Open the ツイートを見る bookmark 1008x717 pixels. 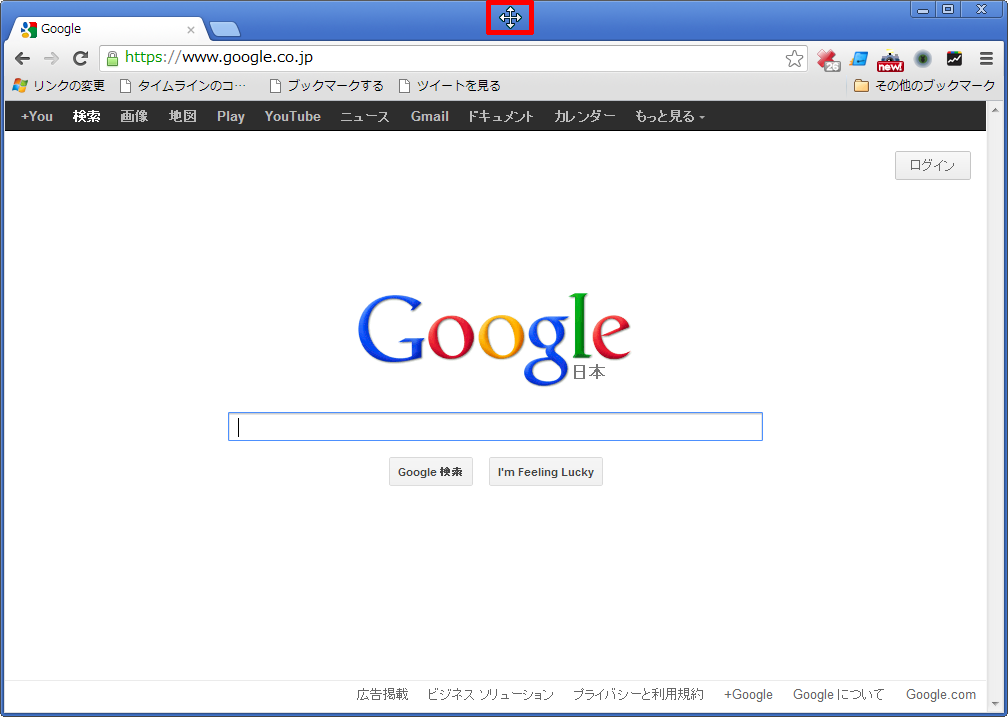point(449,86)
